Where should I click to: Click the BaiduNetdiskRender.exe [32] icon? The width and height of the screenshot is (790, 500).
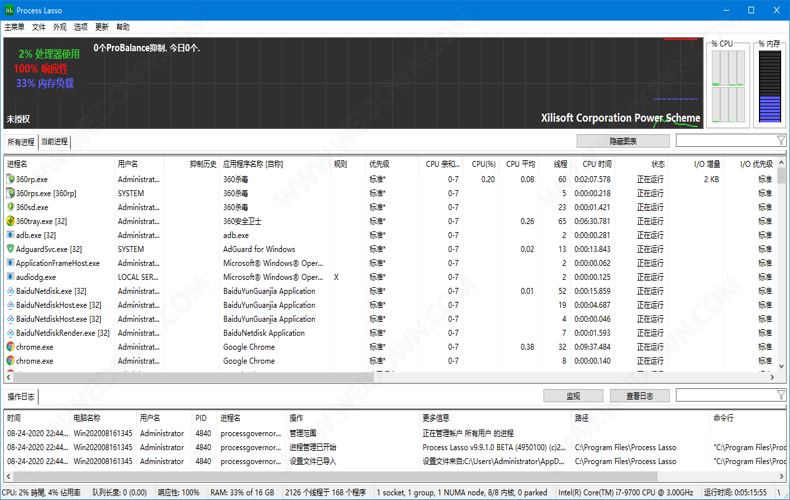(x=11, y=333)
